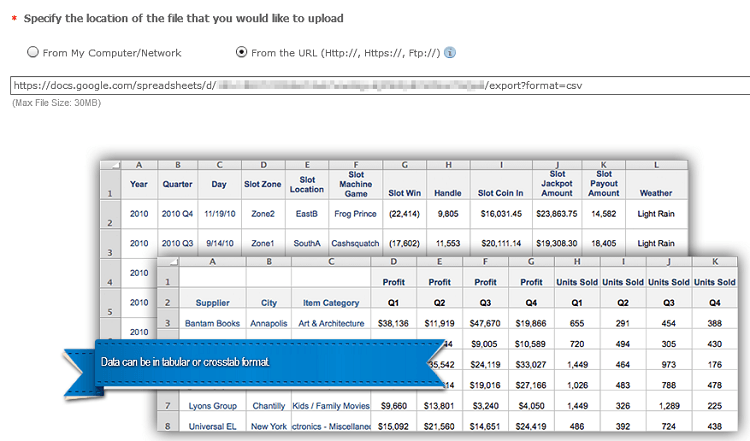This screenshot has height=441, width=750.
Task: Click the Item Category header cell
Action: point(330,301)
